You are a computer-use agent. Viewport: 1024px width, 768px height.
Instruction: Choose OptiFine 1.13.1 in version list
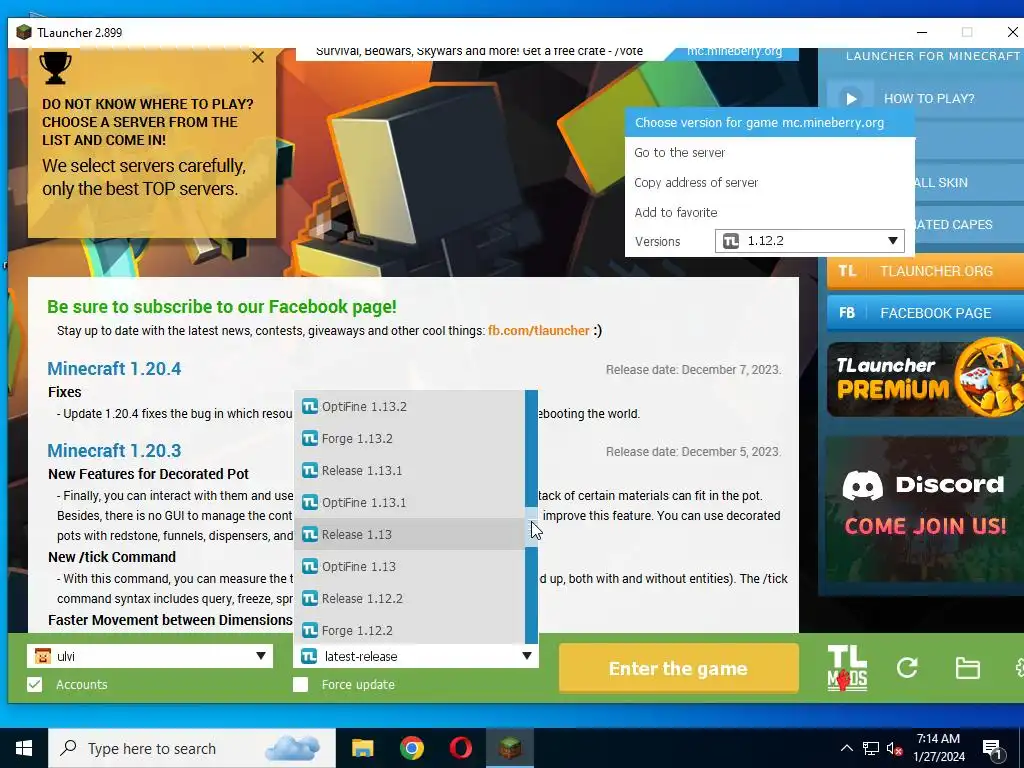pyautogui.click(x=409, y=502)
